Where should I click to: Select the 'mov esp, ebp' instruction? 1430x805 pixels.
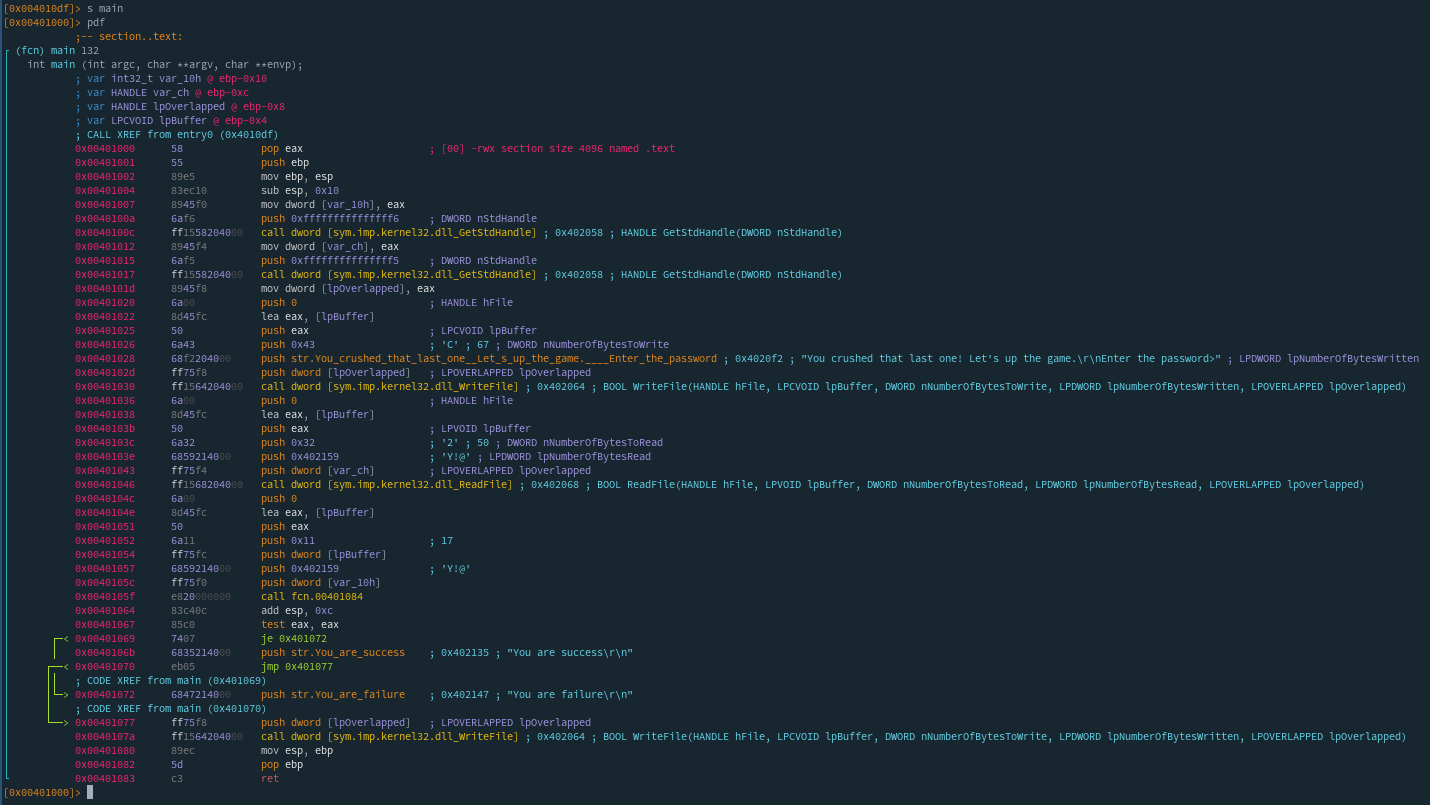pos(297,750)
